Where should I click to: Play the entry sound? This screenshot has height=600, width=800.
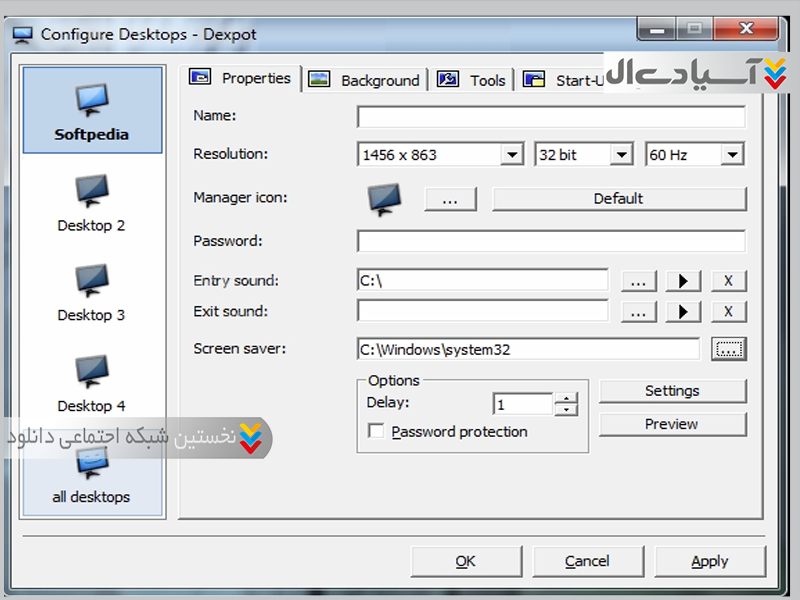(x=683, y=281)
